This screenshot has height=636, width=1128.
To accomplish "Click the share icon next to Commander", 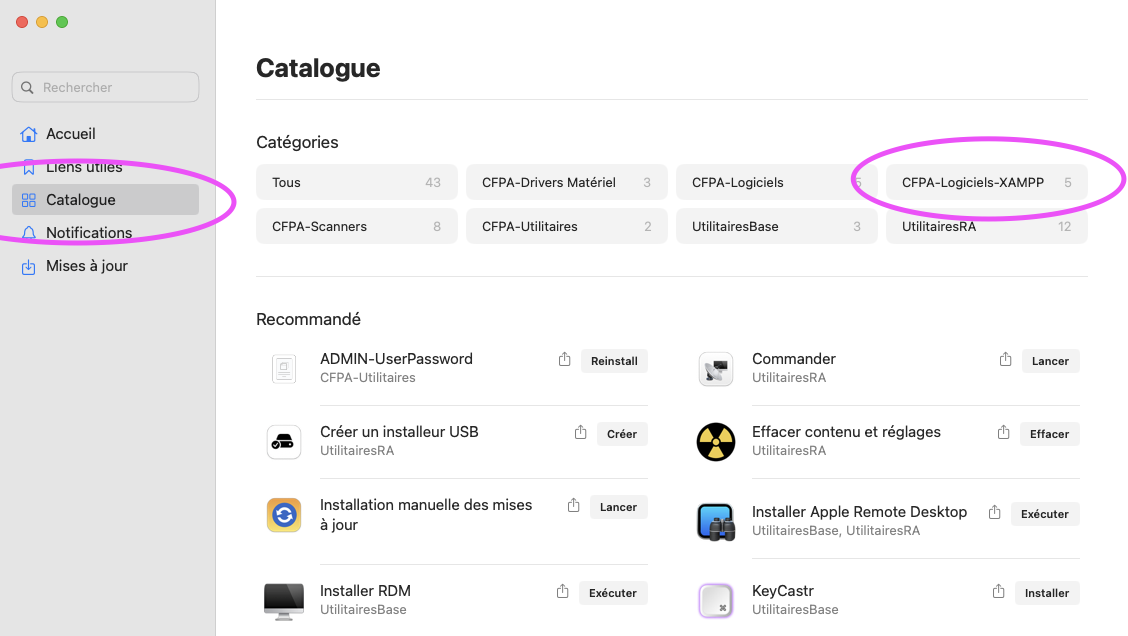I will click(1005, 360).
